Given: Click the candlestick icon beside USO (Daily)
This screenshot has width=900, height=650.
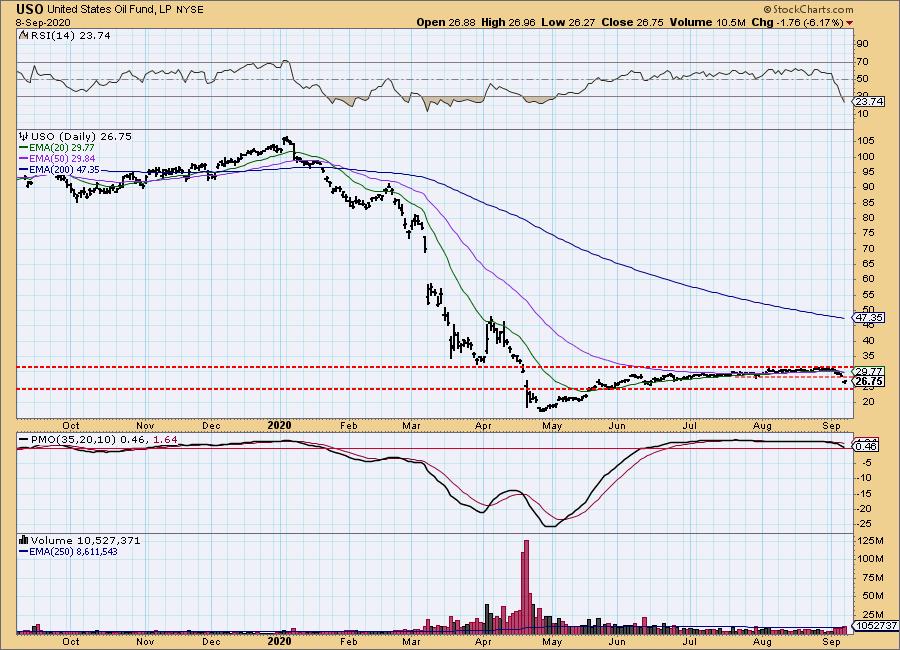Looking at the screenshot, I should pyautogui.click(x=24, y=137).
